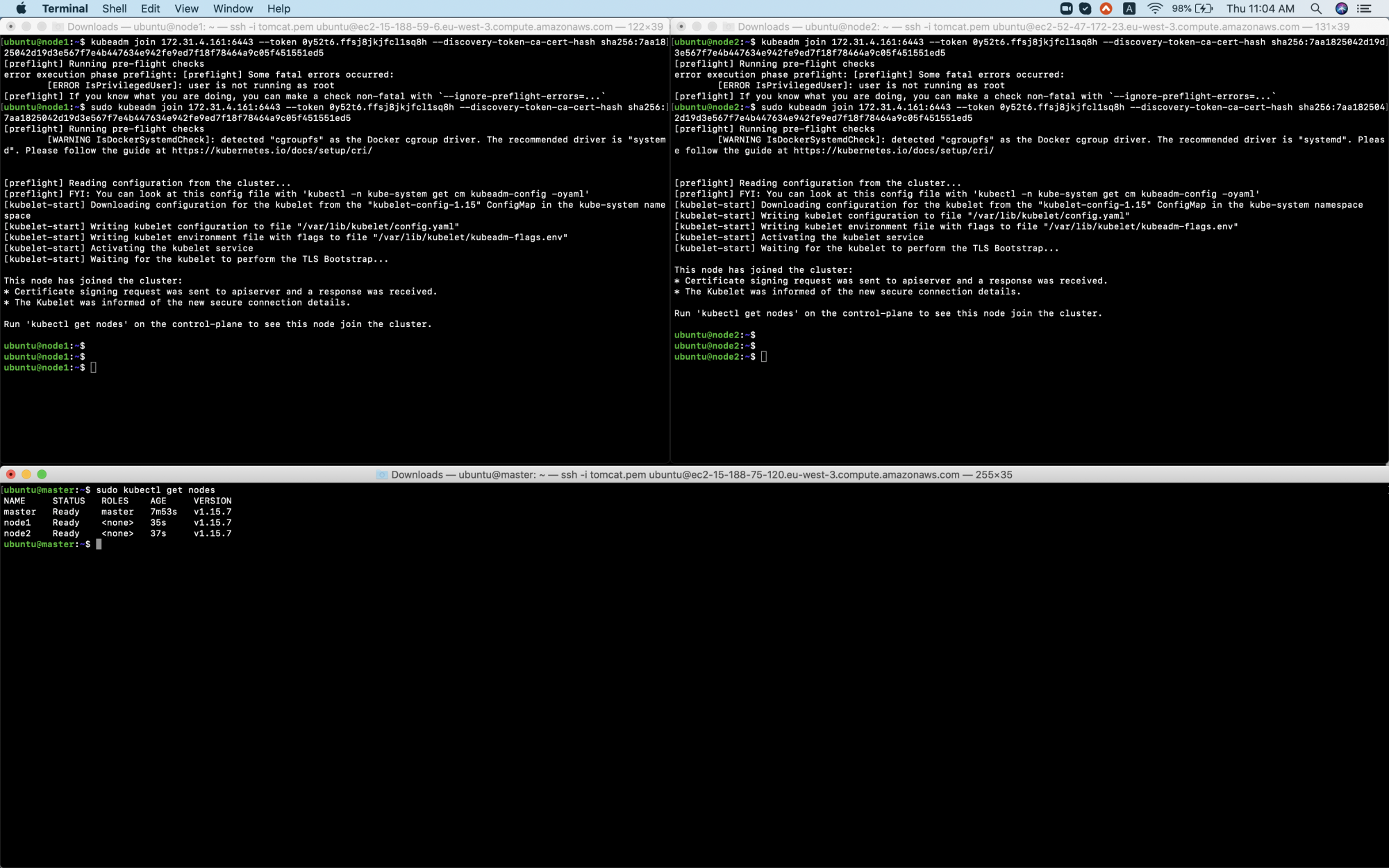This screenshot has width=1389, height=868.
Task: Open the View menu
Action: 186,8
